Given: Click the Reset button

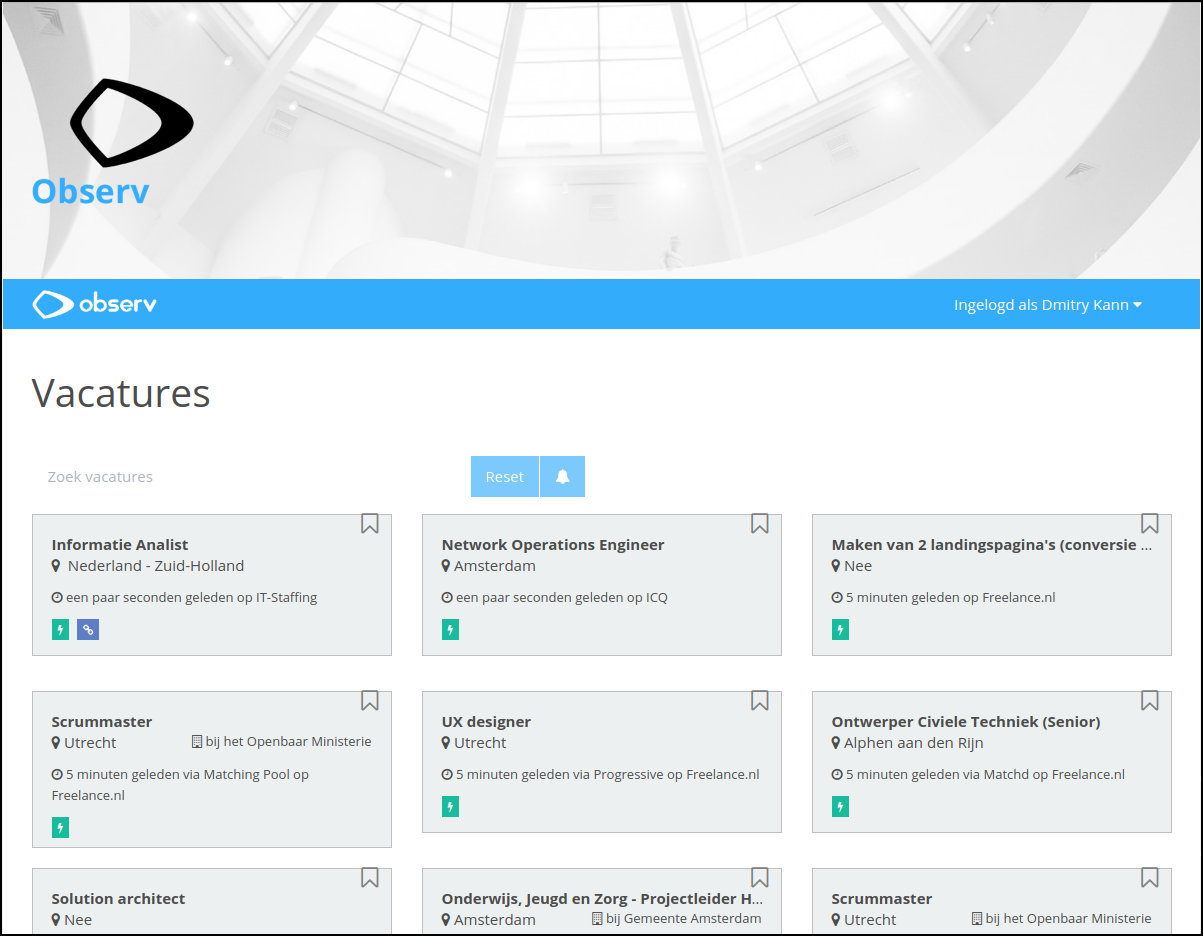Looking at the screenshot, I should tap(505, 477).
